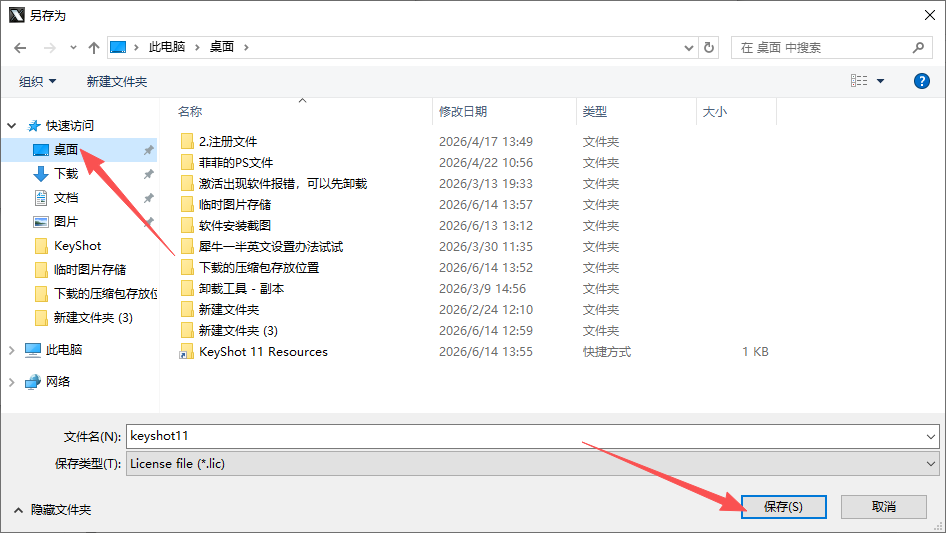Click the 保存(S) button
The width and height of the screenshot is (946, 533).
(x=783, y=507)
